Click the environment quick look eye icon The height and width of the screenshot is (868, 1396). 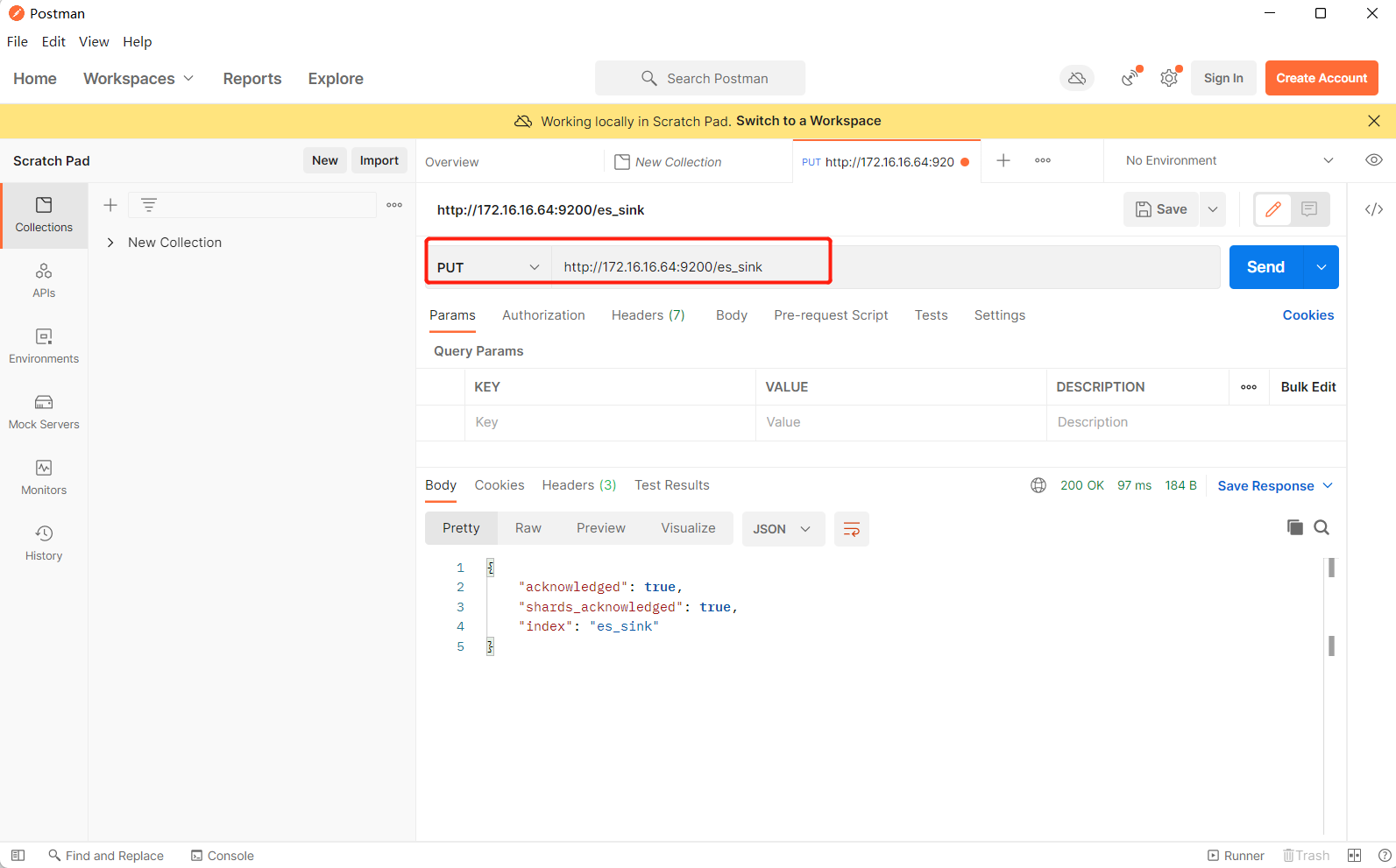(x=1374, y=160)
